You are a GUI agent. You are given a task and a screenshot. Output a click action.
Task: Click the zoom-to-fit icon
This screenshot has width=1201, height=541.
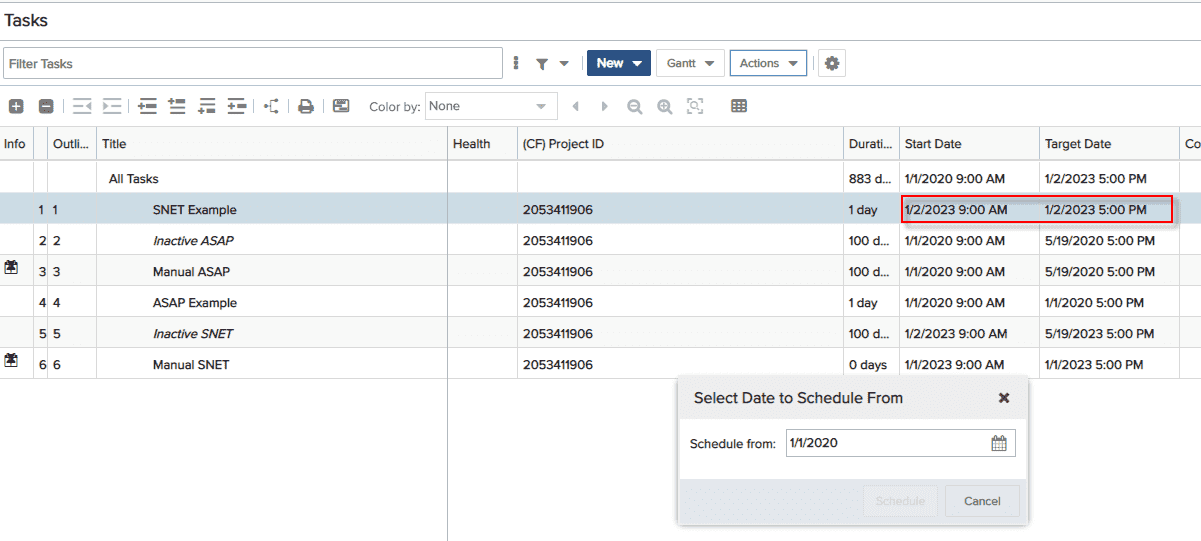[x=694, y=106]
